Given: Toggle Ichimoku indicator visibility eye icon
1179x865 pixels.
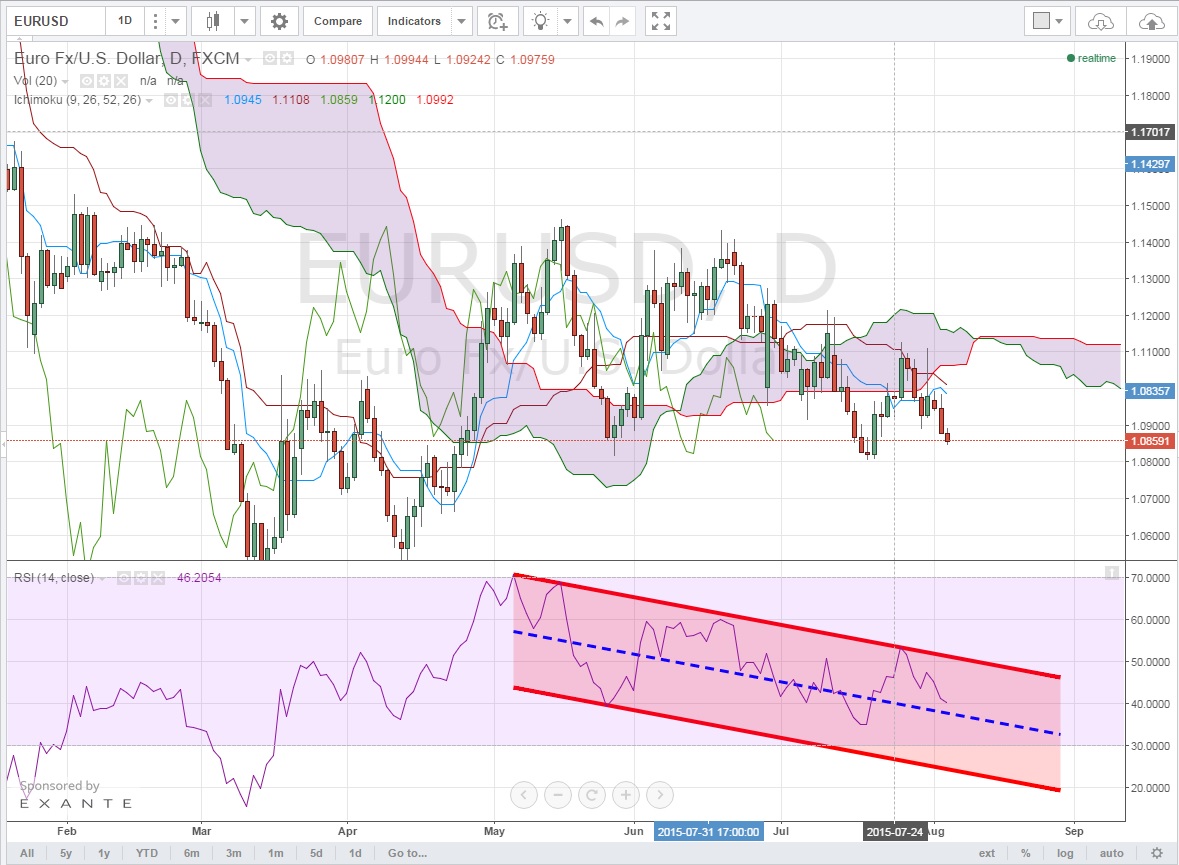Looking at the screenshot, I should coord(171,100).
